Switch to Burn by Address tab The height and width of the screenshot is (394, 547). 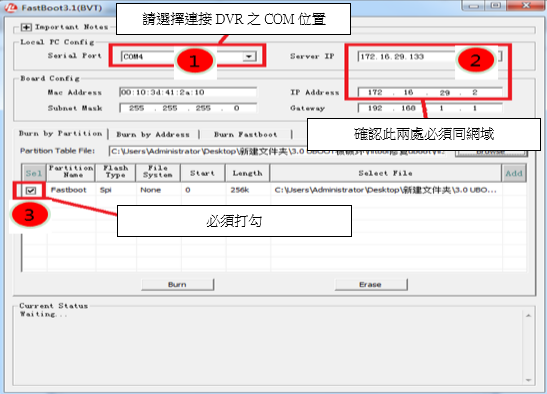click(x=153, y=135)
